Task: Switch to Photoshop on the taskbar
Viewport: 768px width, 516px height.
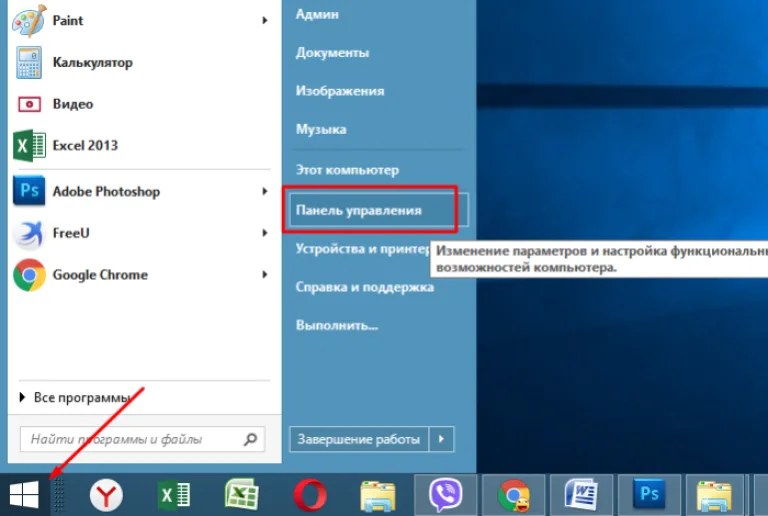Action: pyautogui.click(x=649, y=494)
